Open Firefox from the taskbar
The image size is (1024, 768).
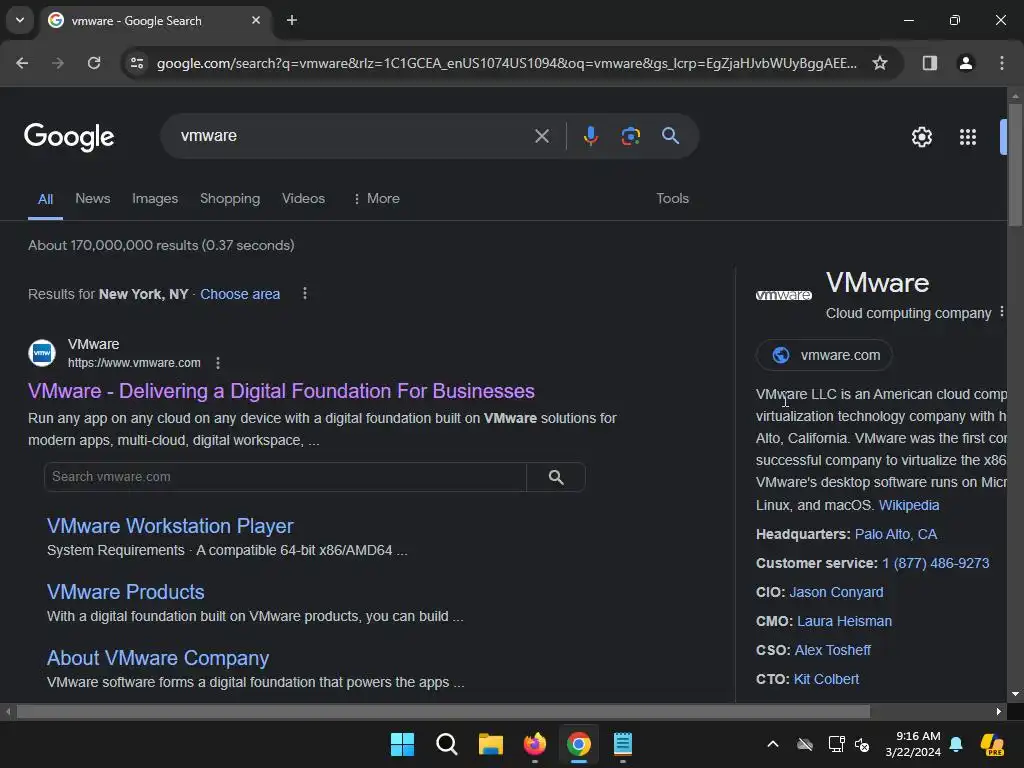(534, 744)
